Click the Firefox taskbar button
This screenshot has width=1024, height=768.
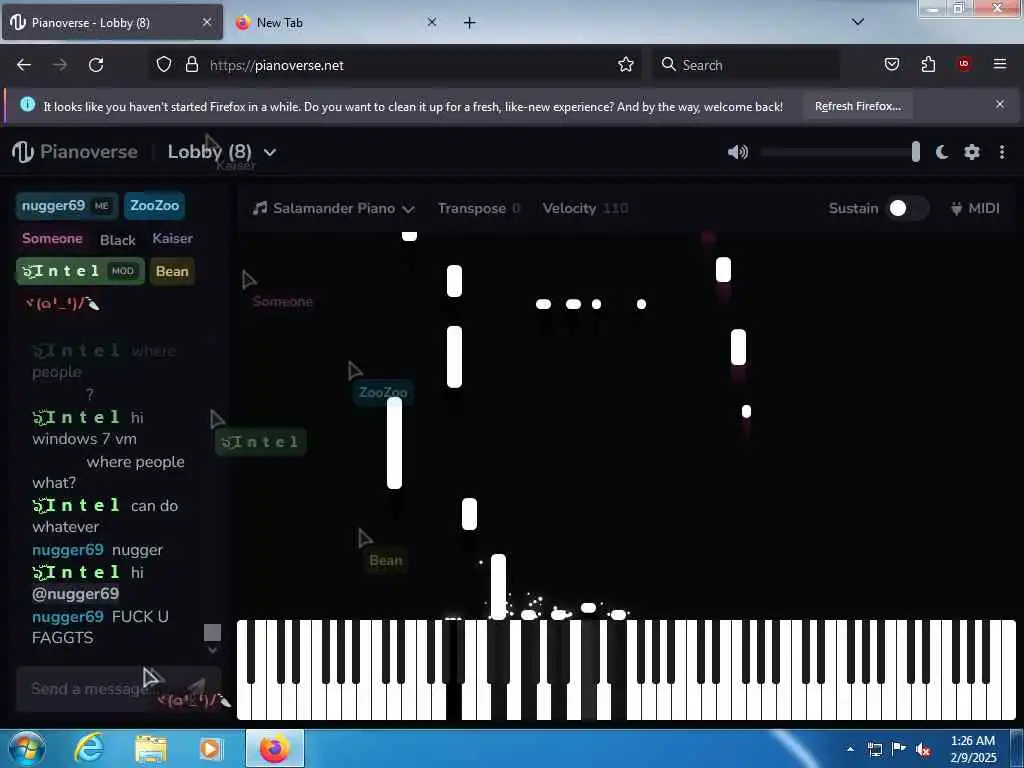[275, 748]
